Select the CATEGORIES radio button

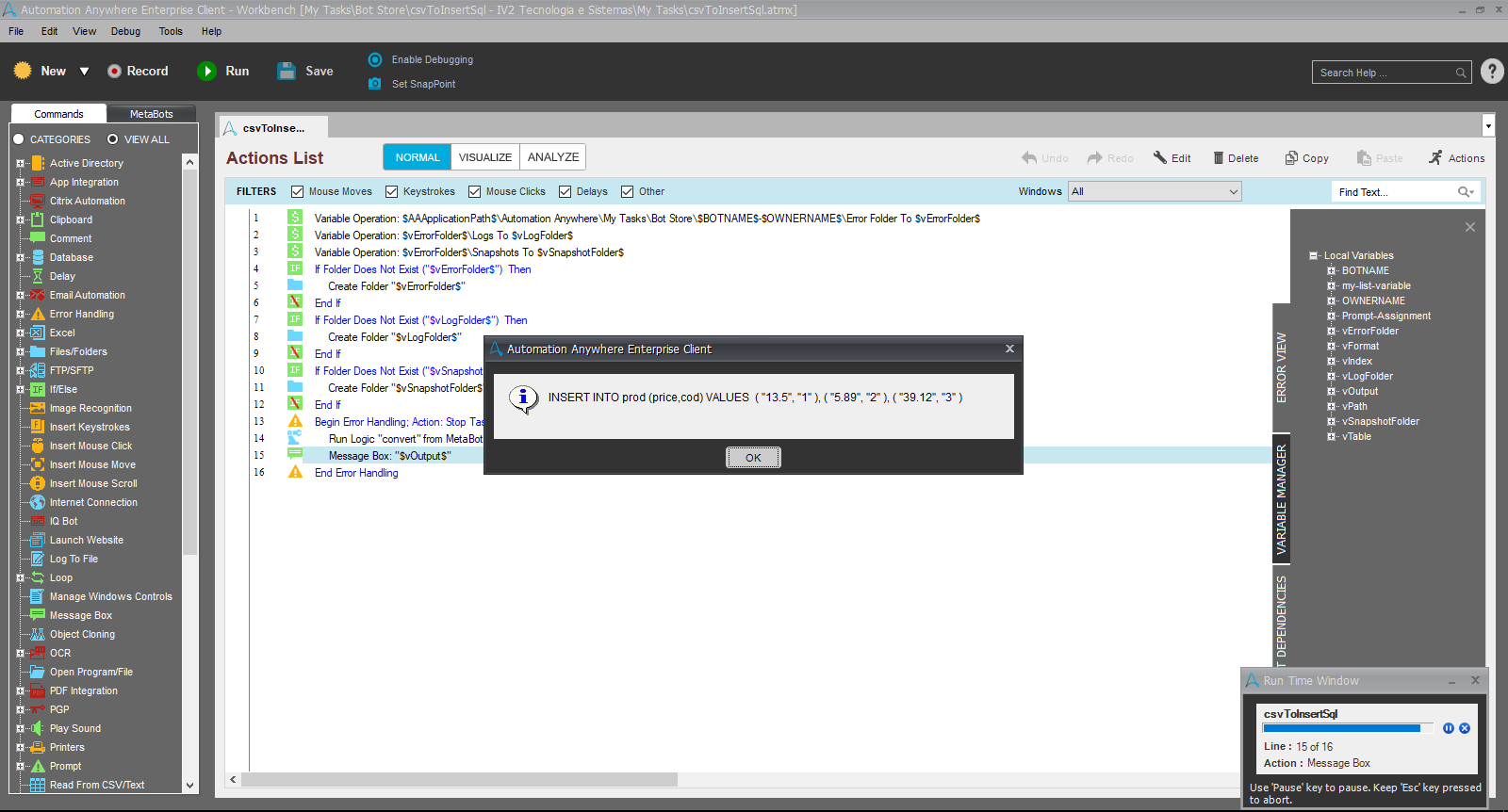coord(18,139)
